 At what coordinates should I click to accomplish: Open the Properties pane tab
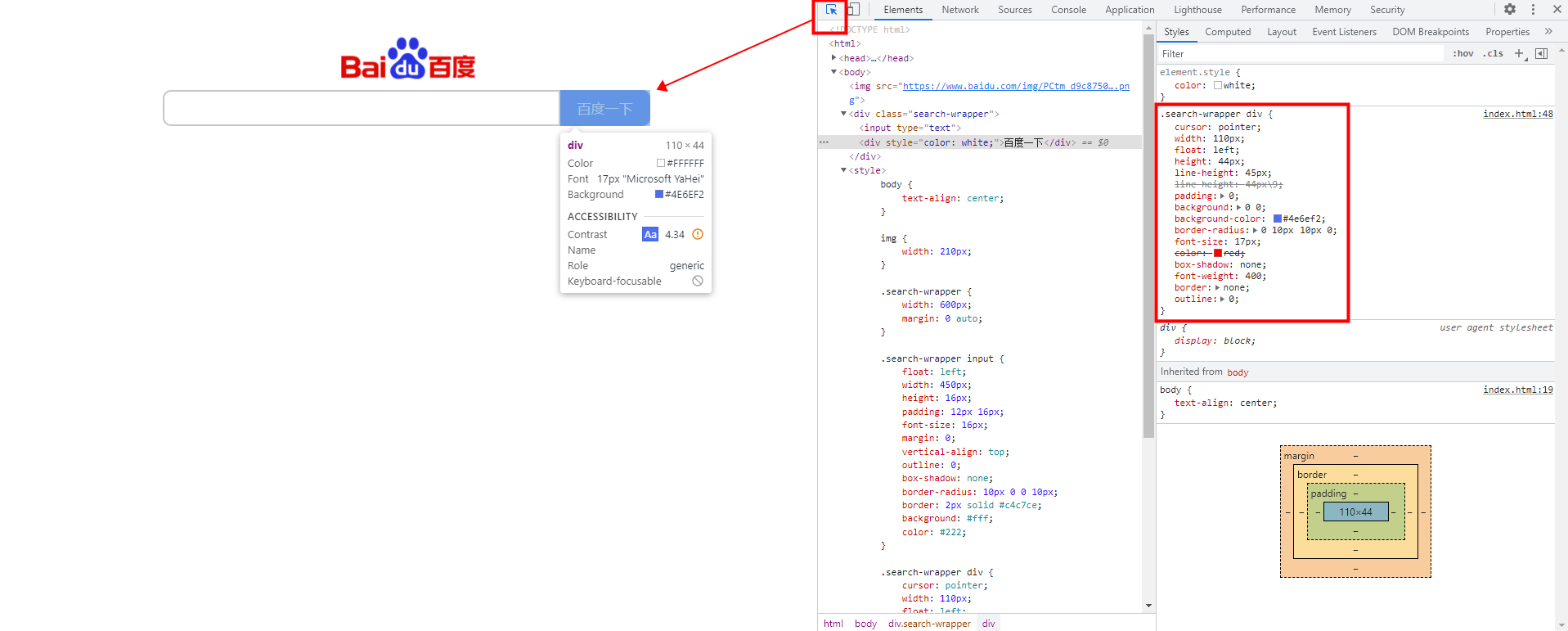(x=1507, y=32)
